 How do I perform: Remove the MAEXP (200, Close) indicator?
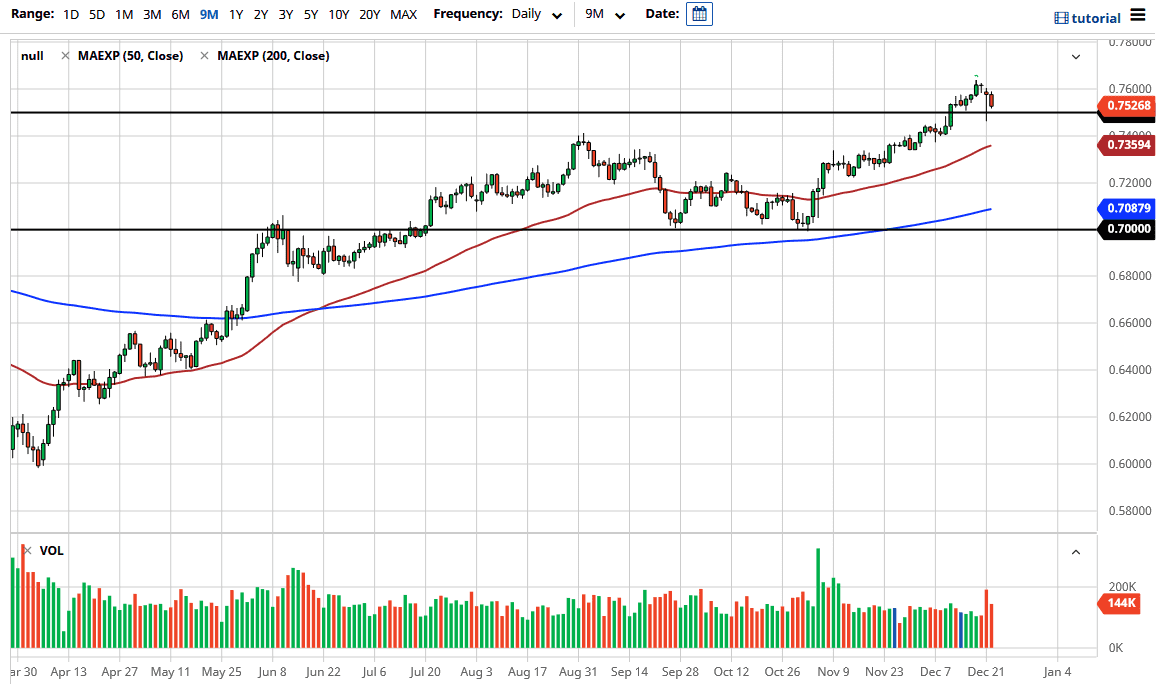pyautogui.click(x=205, y=56)
